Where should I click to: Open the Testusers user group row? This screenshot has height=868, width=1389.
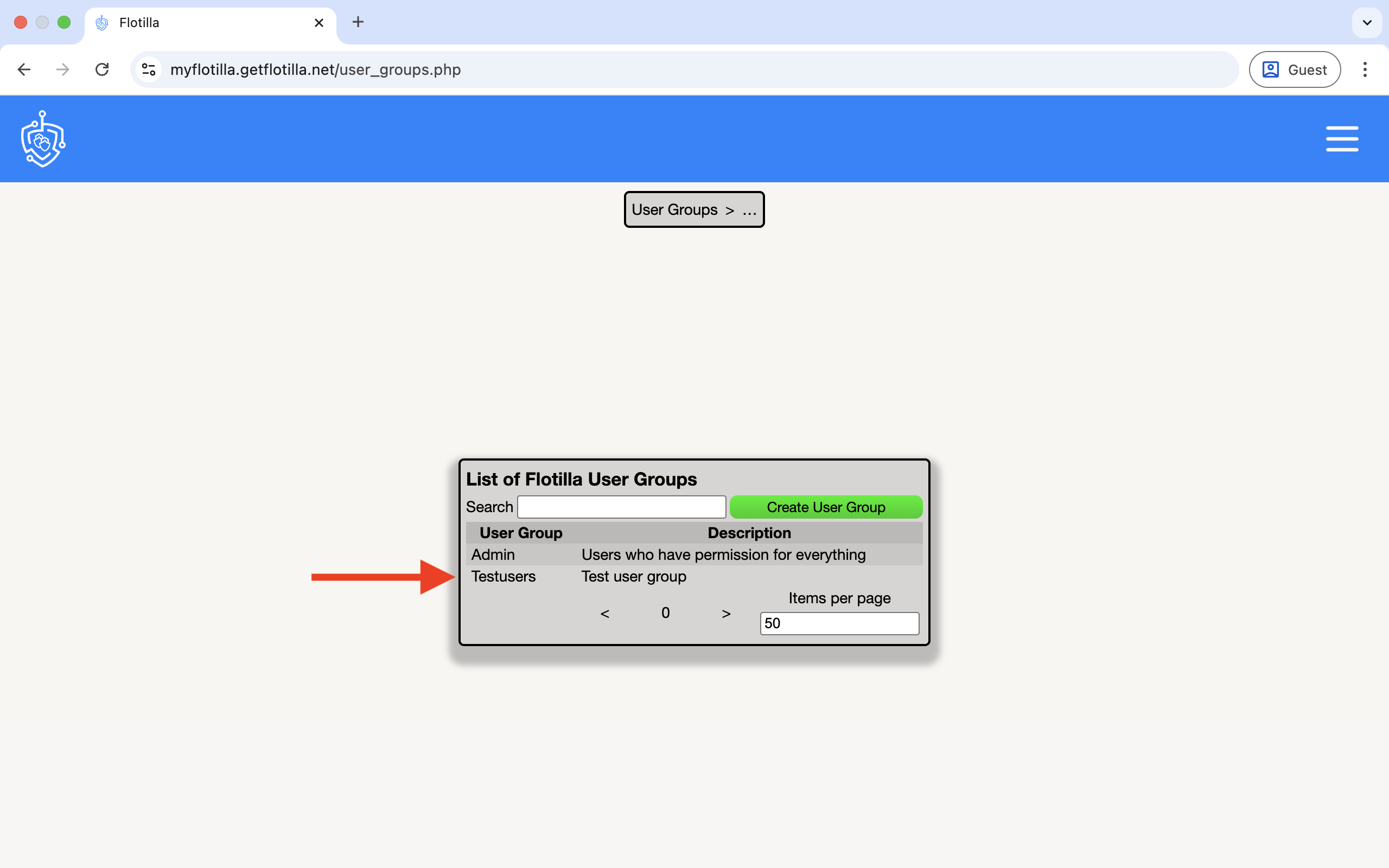tap(504, 576)
